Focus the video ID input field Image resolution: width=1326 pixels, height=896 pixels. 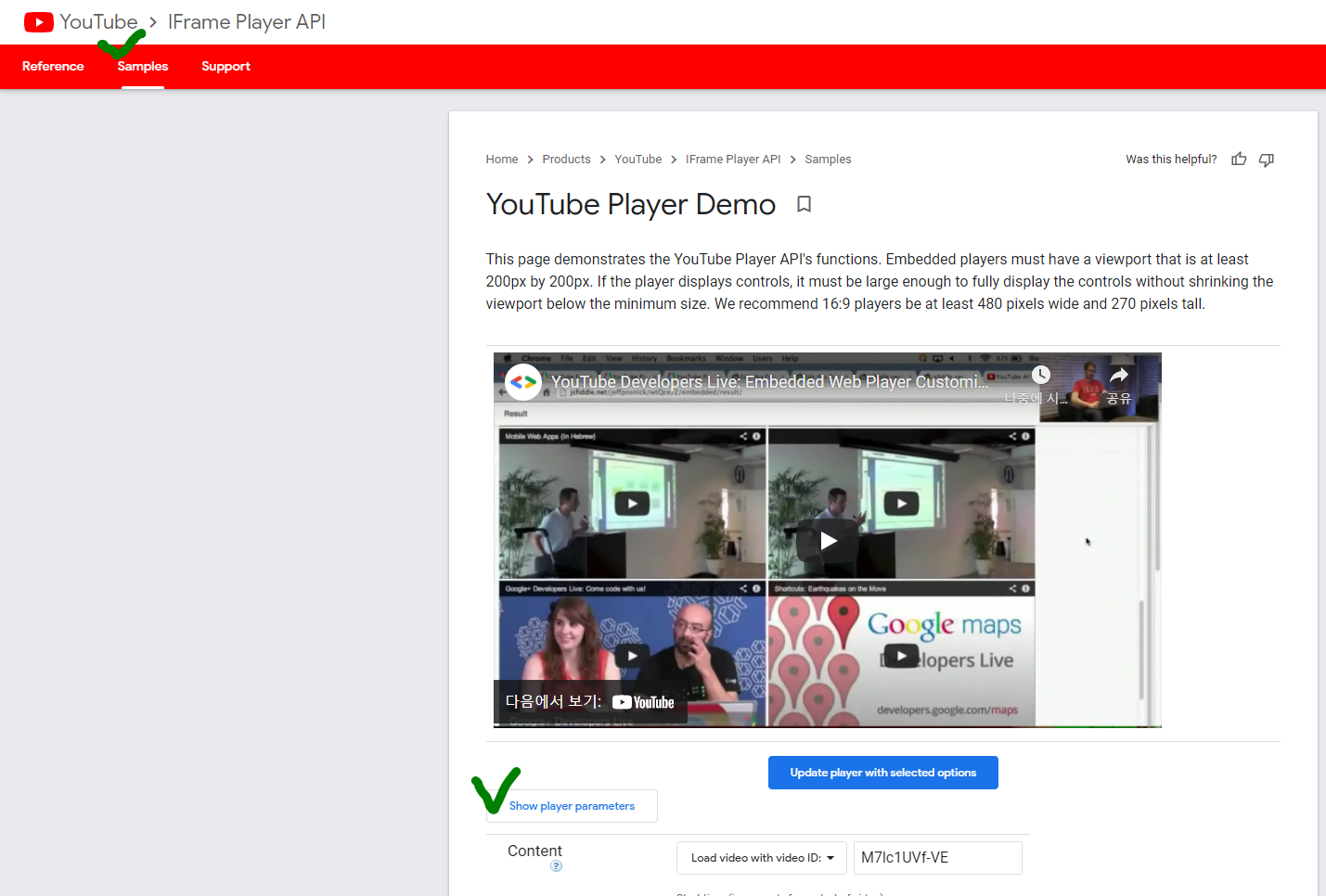point(938,858)
